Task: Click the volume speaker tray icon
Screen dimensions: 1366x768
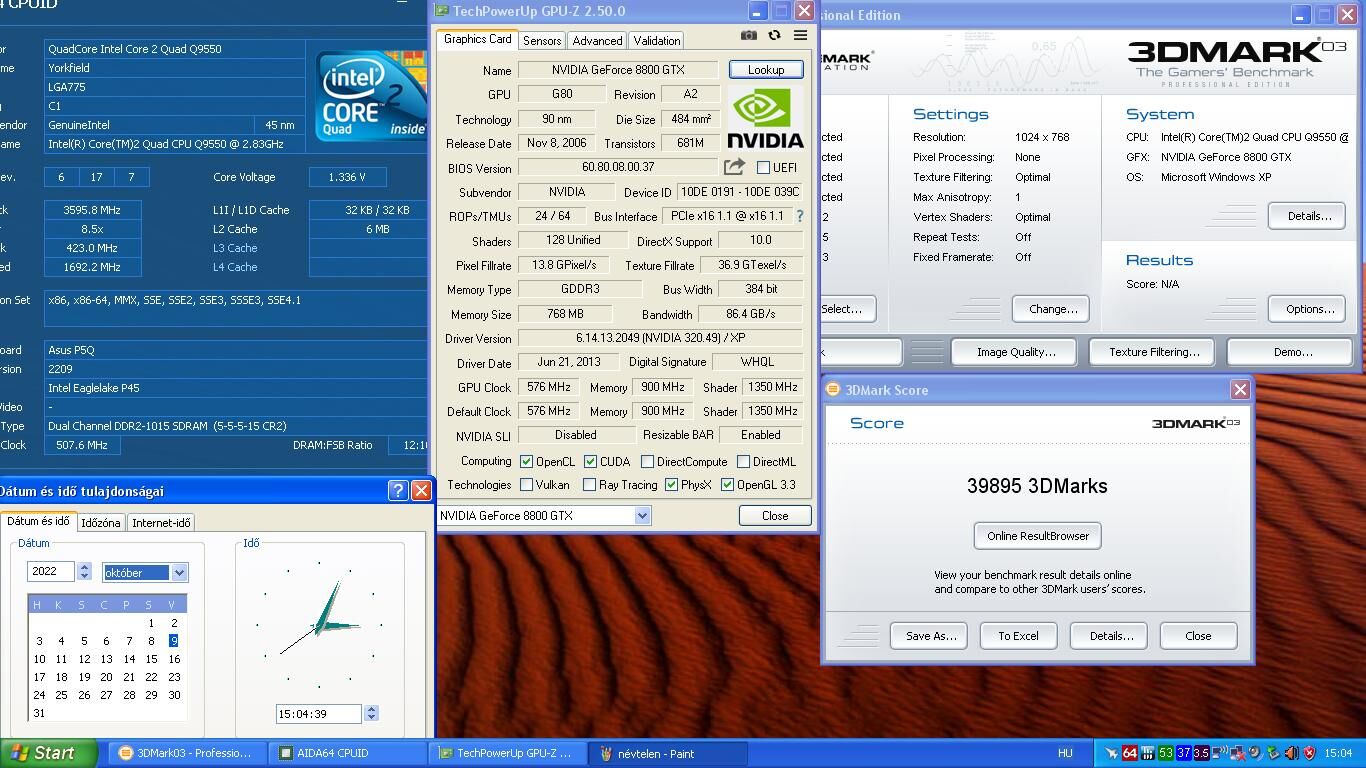Action: tap(1291, 753)
